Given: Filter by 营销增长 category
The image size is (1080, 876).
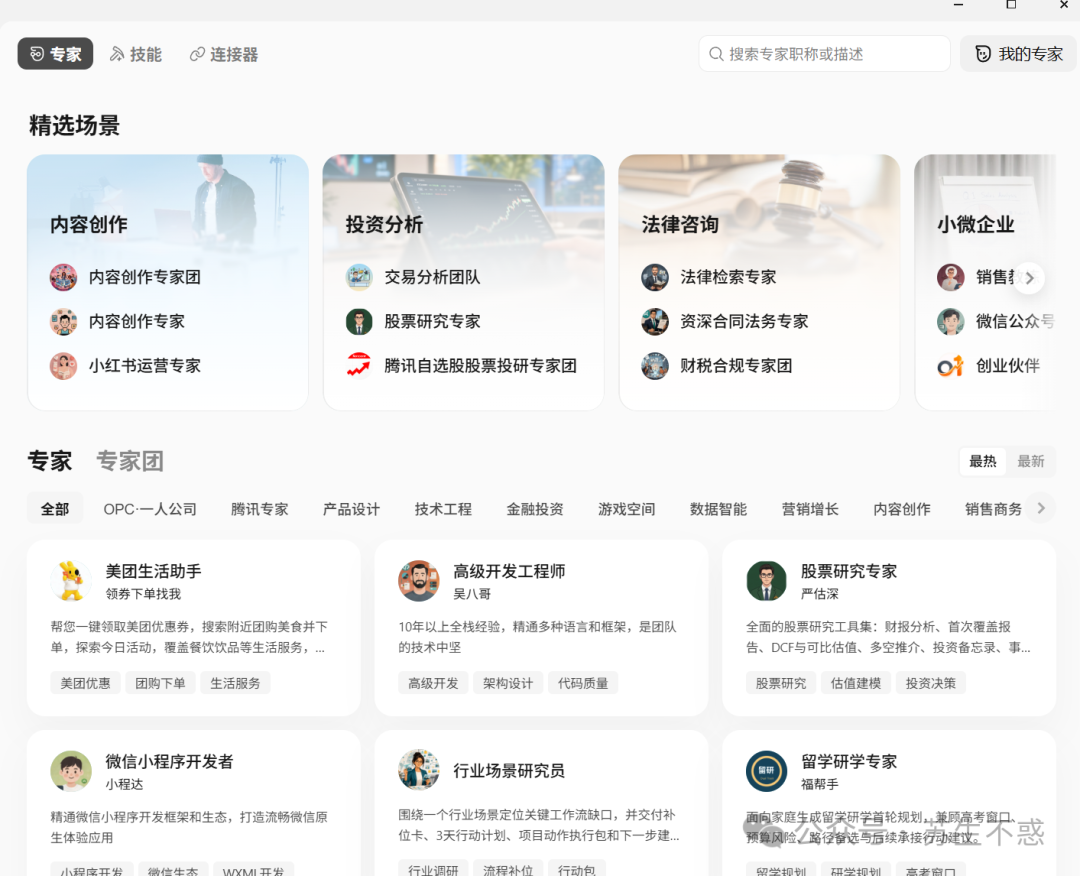Looking at the screenshot, I should click(x=810, y=509).
